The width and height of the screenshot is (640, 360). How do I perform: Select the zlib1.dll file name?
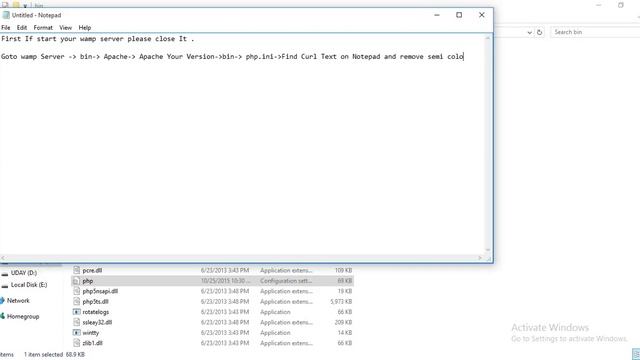(x=93, y=343)
